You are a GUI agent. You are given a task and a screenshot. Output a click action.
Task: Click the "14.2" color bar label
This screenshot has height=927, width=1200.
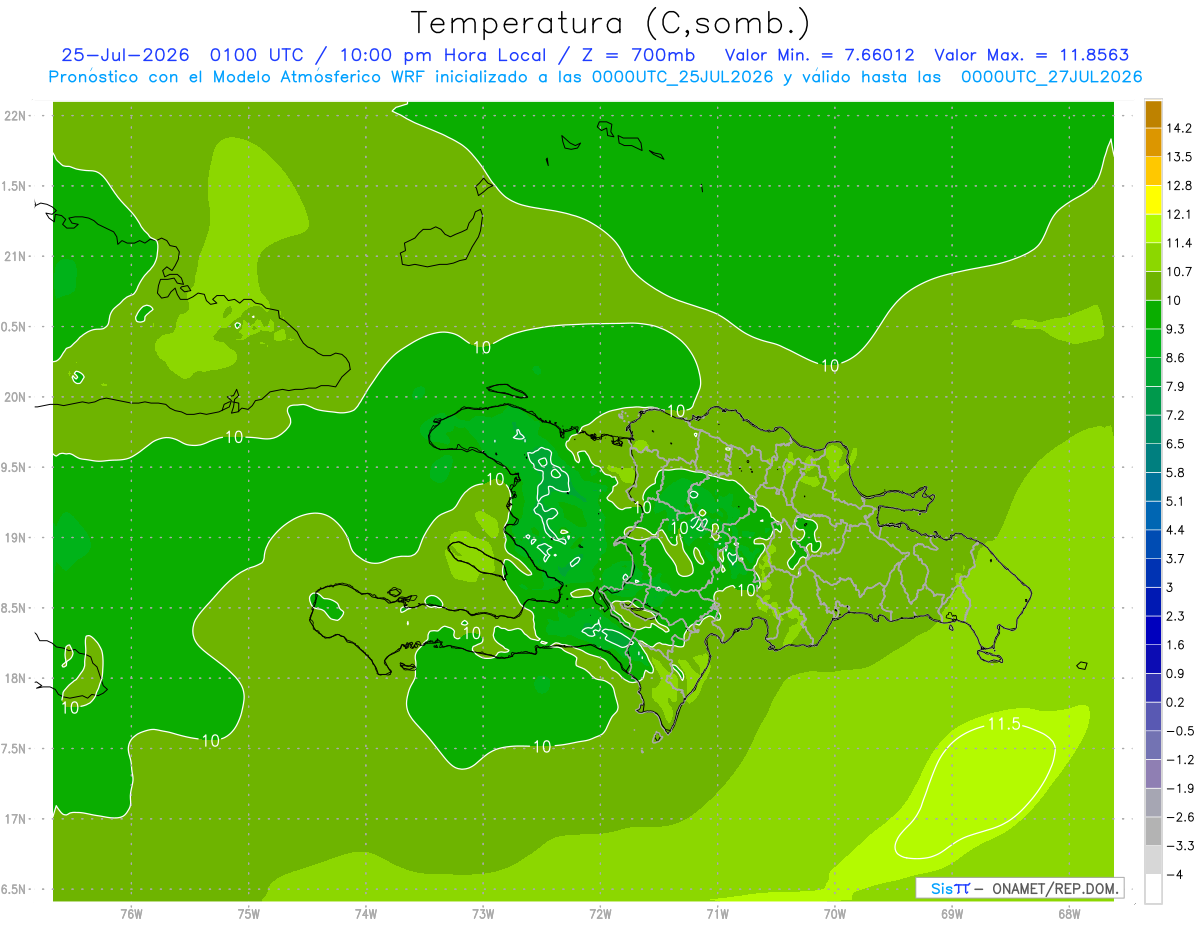pos(1179,128)
